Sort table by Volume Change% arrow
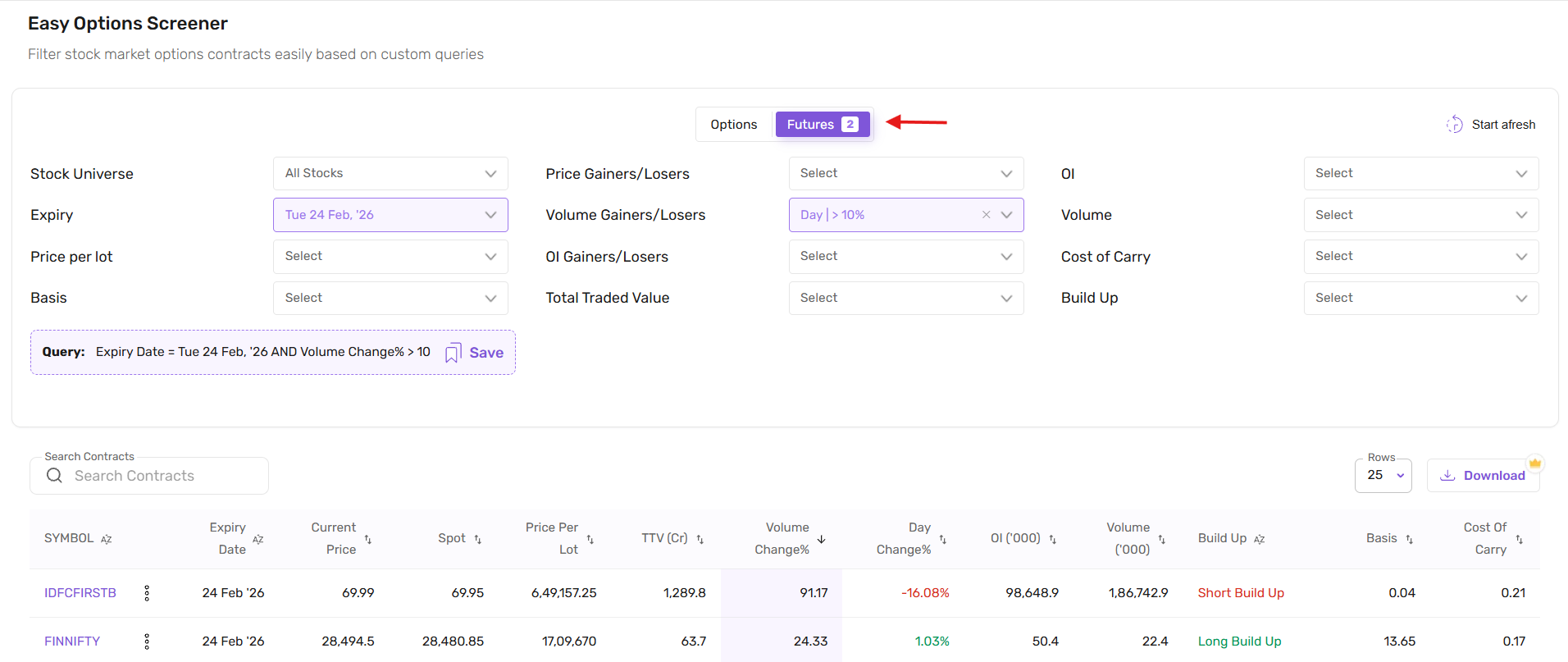1568x662 pixels. (x=821, y=539)
